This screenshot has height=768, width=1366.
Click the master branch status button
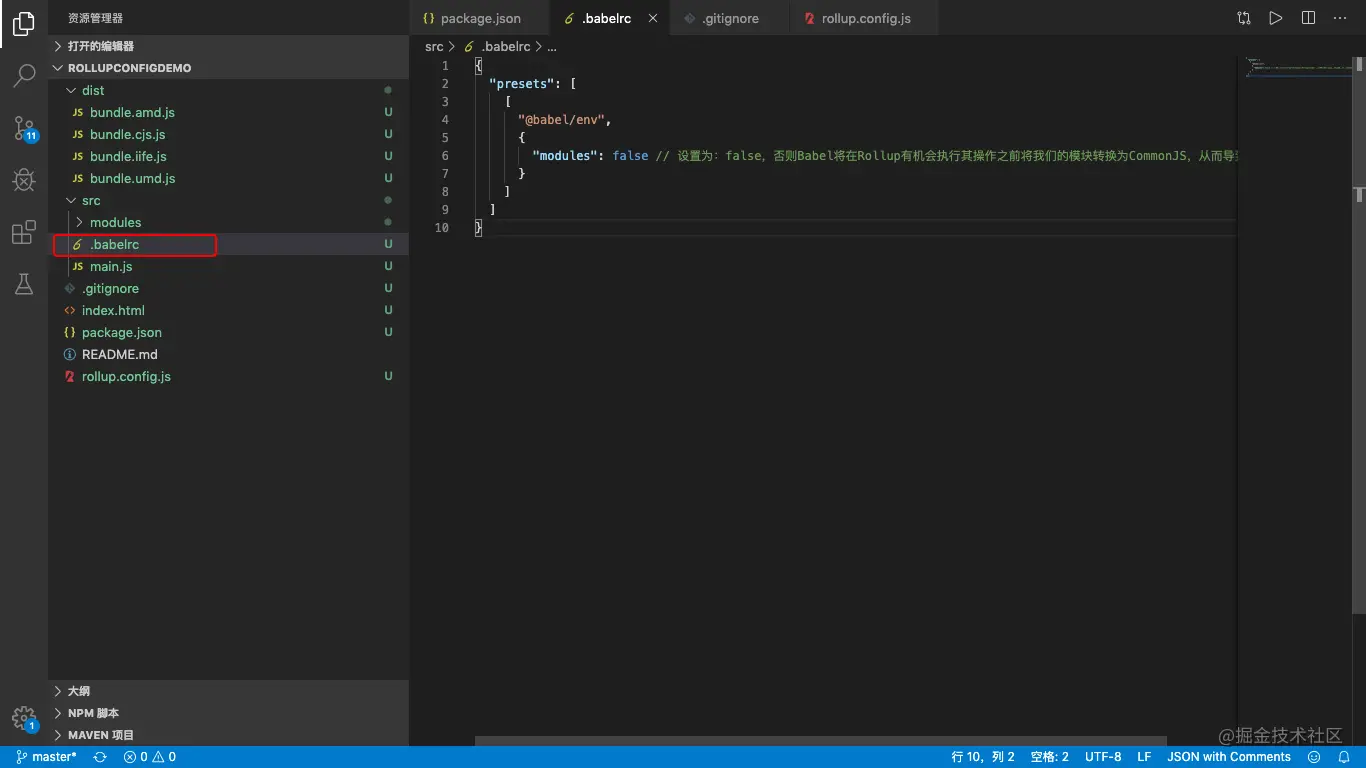47,757
